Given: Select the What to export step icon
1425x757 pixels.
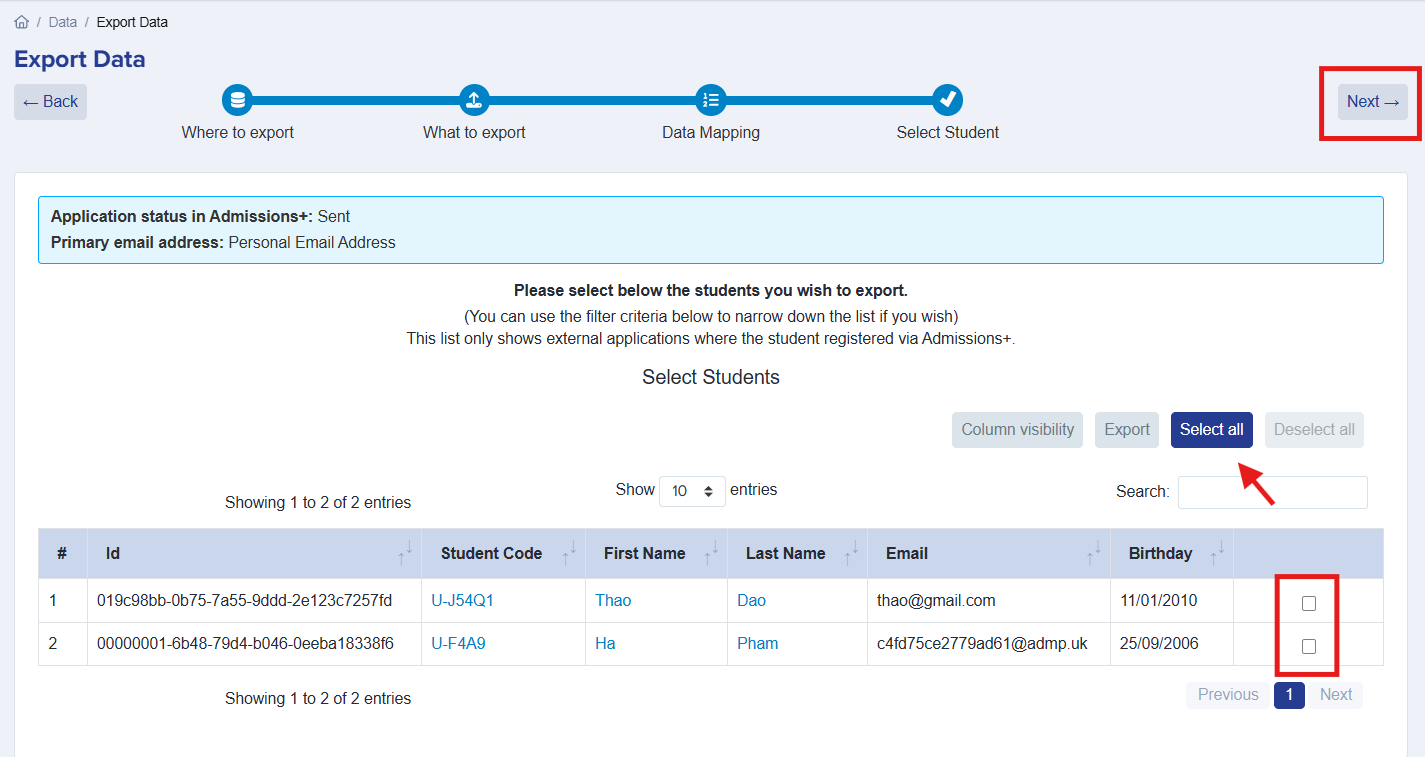Looking at the screenshot, I should (474, 100).
